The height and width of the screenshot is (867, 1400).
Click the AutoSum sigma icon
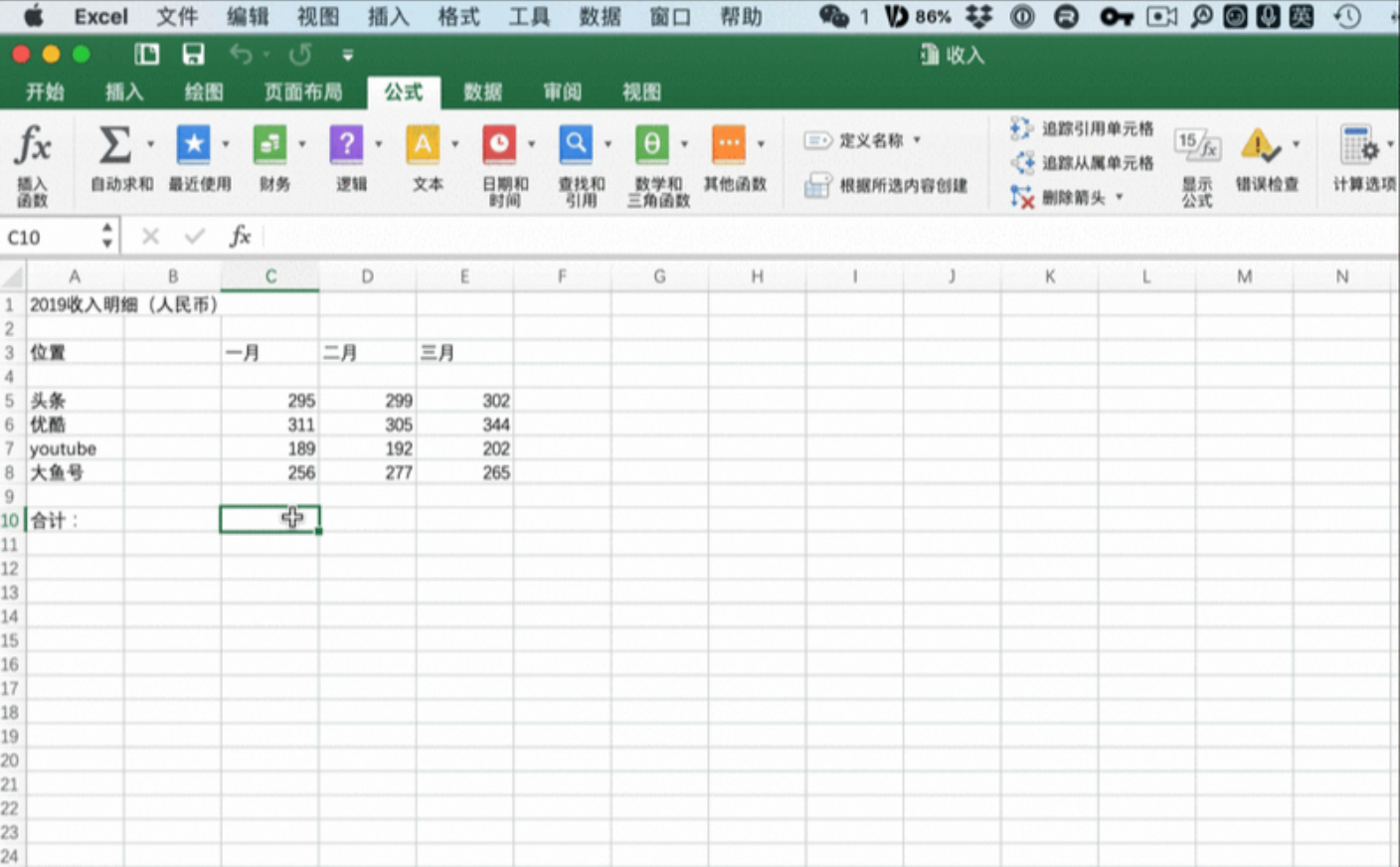[115, 145]
